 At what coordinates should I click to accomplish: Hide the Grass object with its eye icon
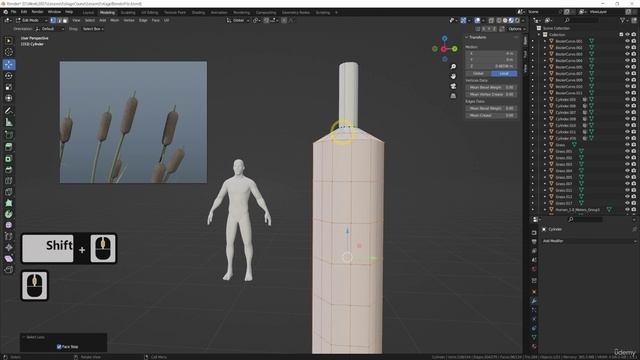627,145
